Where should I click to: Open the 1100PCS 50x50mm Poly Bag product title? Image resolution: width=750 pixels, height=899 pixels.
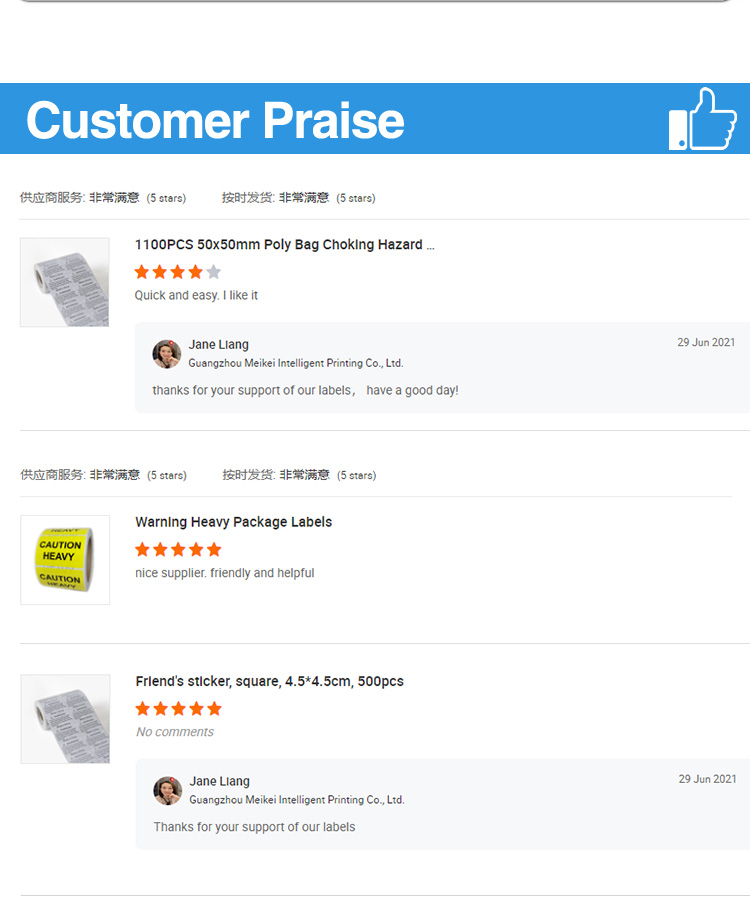(x=285, y=245)
